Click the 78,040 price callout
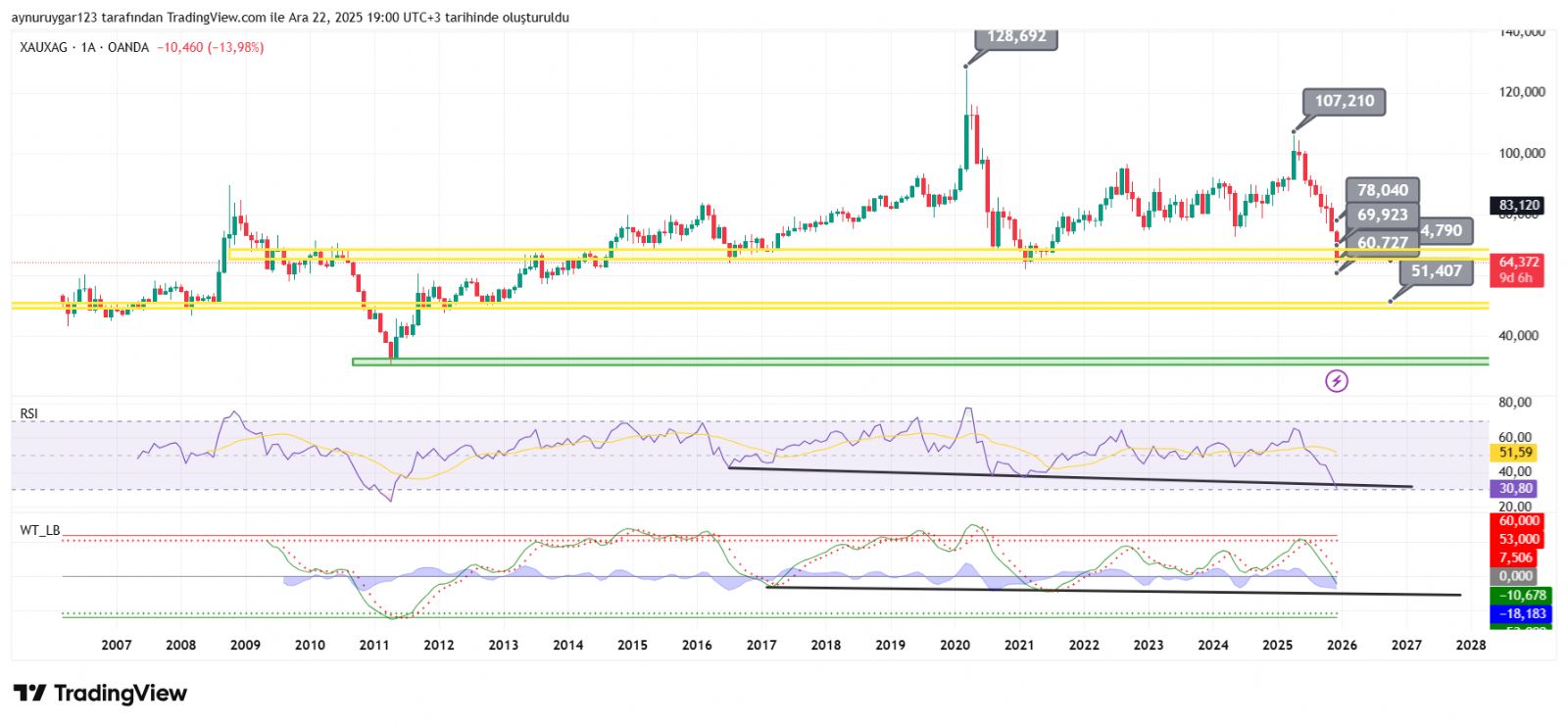1568x726 pixels. pos(1382,190)
